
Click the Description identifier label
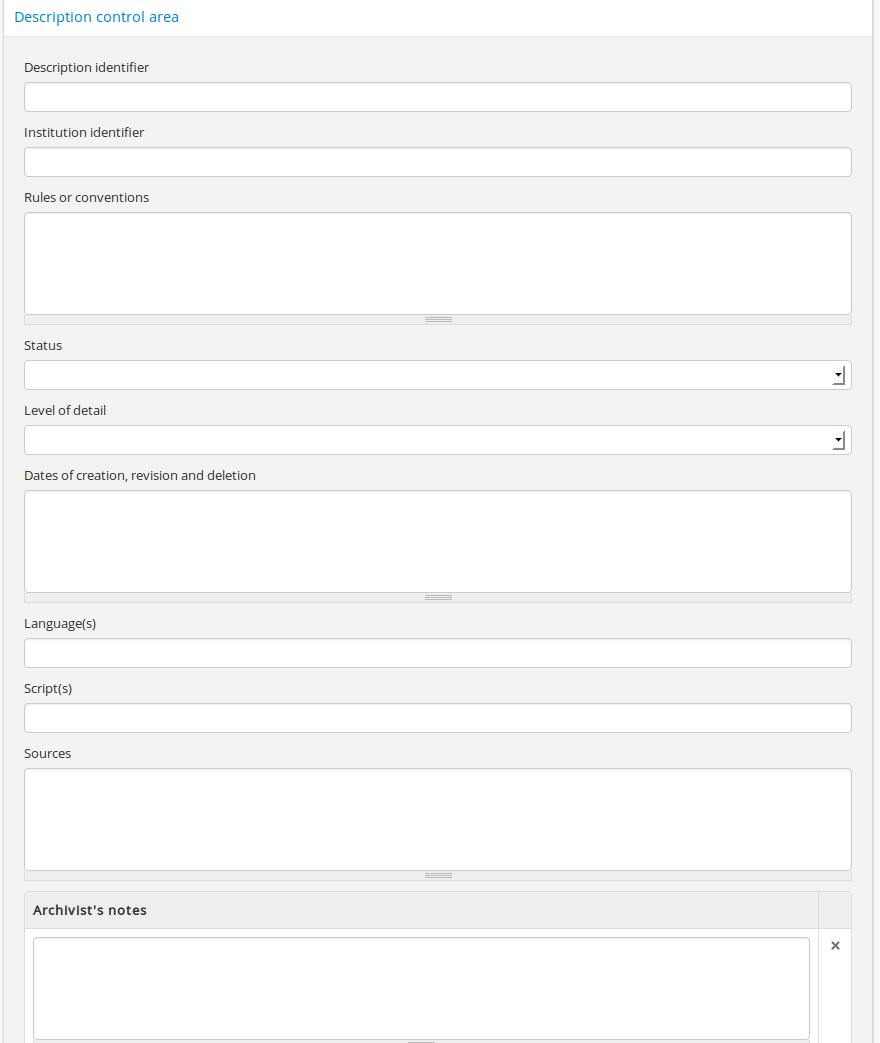[x=87, y=68]
